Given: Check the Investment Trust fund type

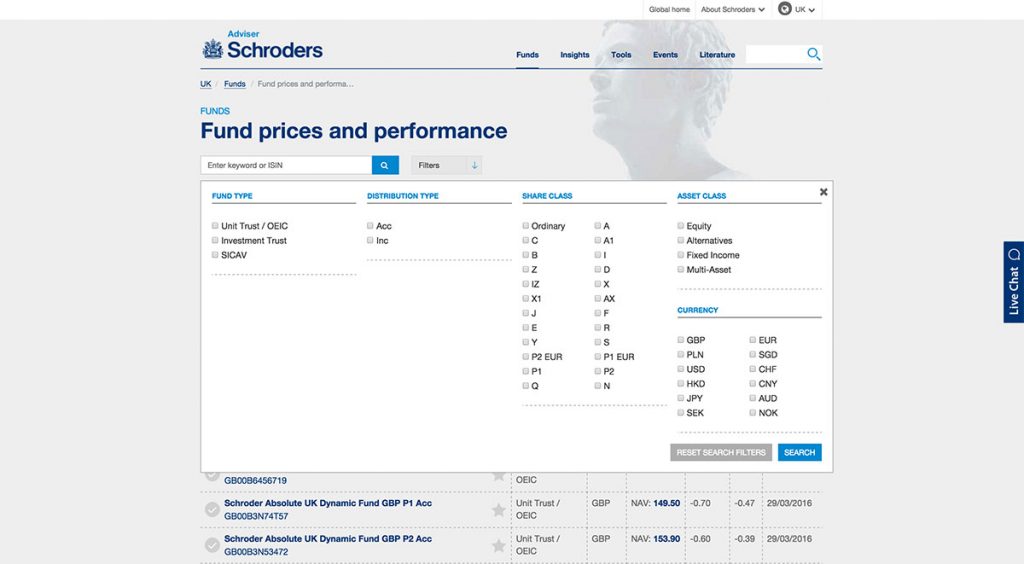Looking at the screenshot, I should point(215,240).
